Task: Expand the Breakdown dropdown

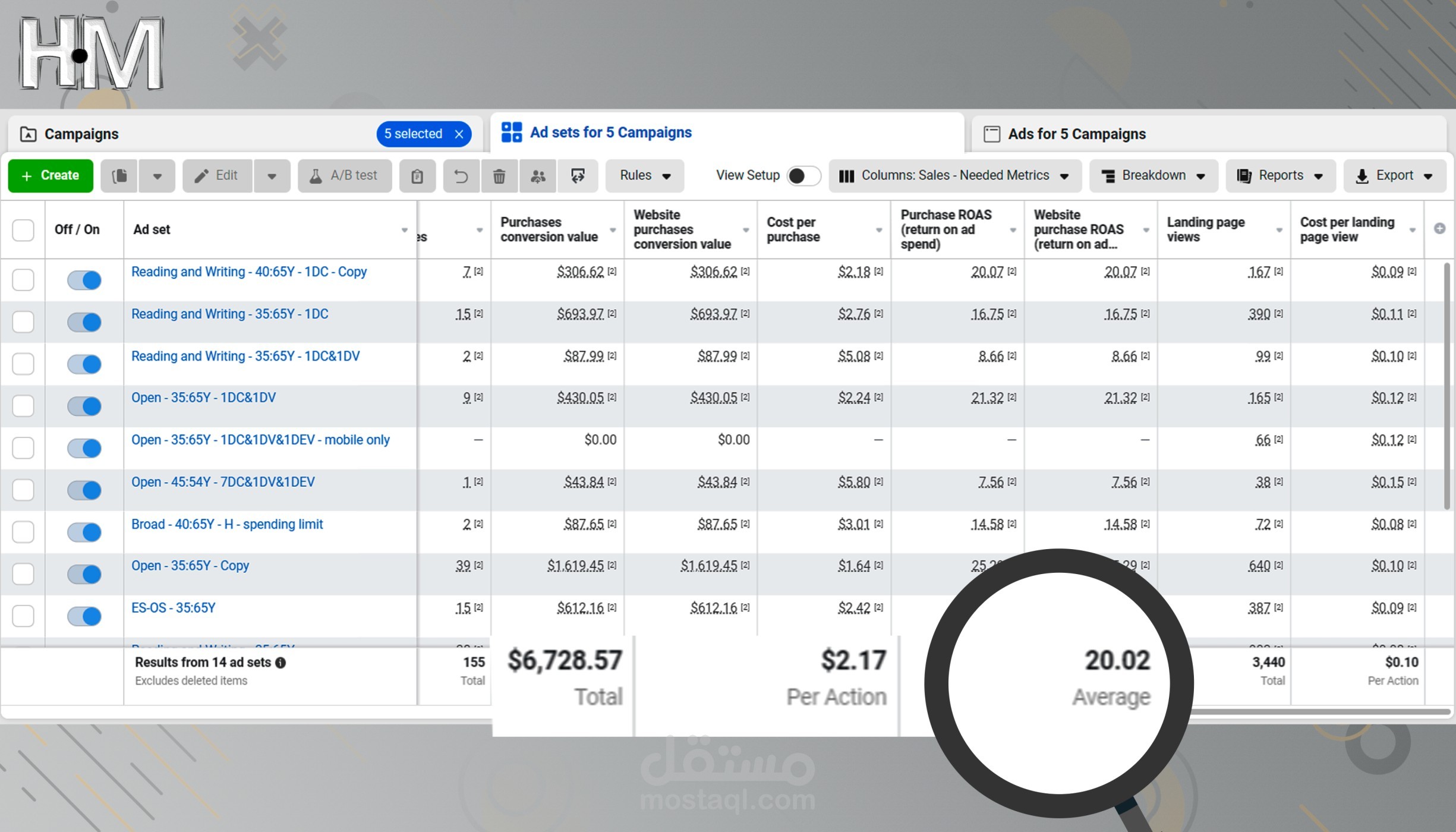Action: coord(1153,176)
